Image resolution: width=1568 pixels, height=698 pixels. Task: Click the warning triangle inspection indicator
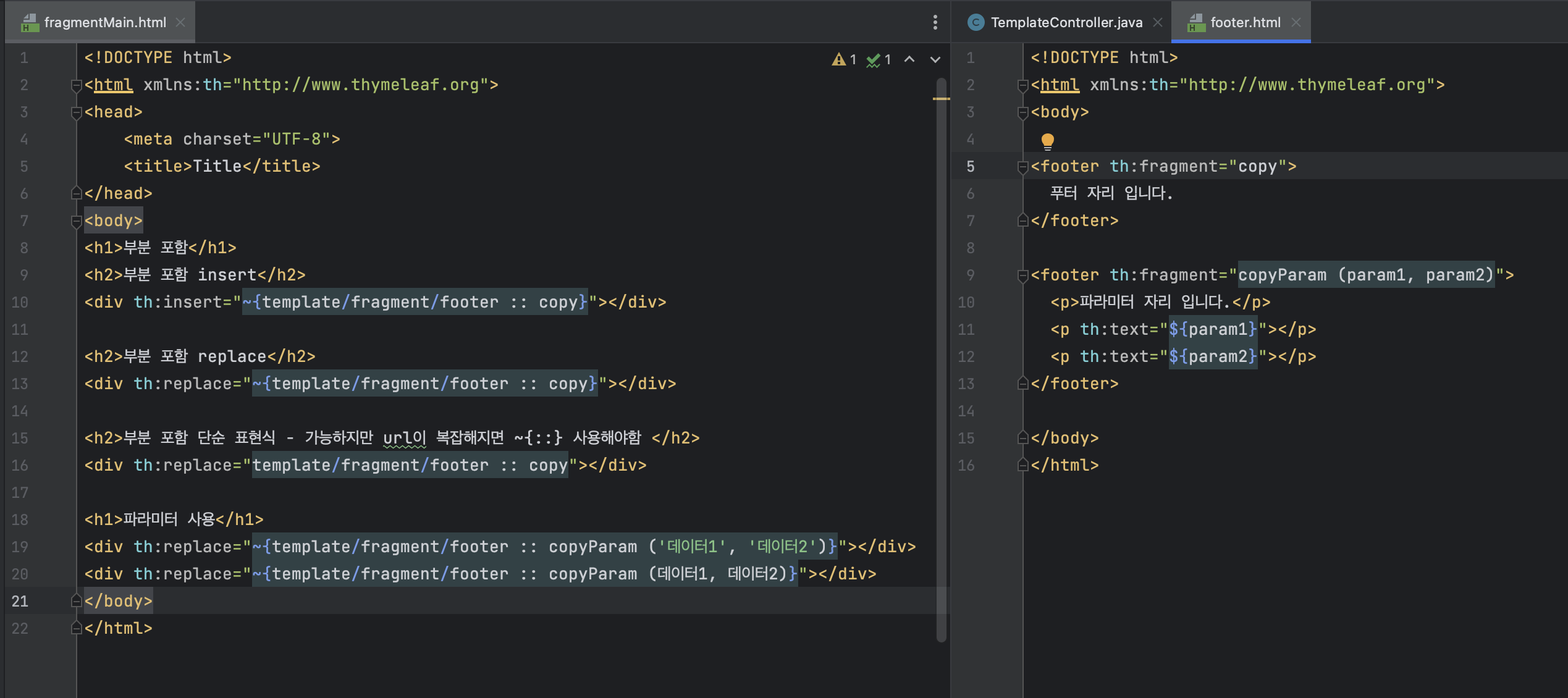pyautogui.click(x=838, y=59)
